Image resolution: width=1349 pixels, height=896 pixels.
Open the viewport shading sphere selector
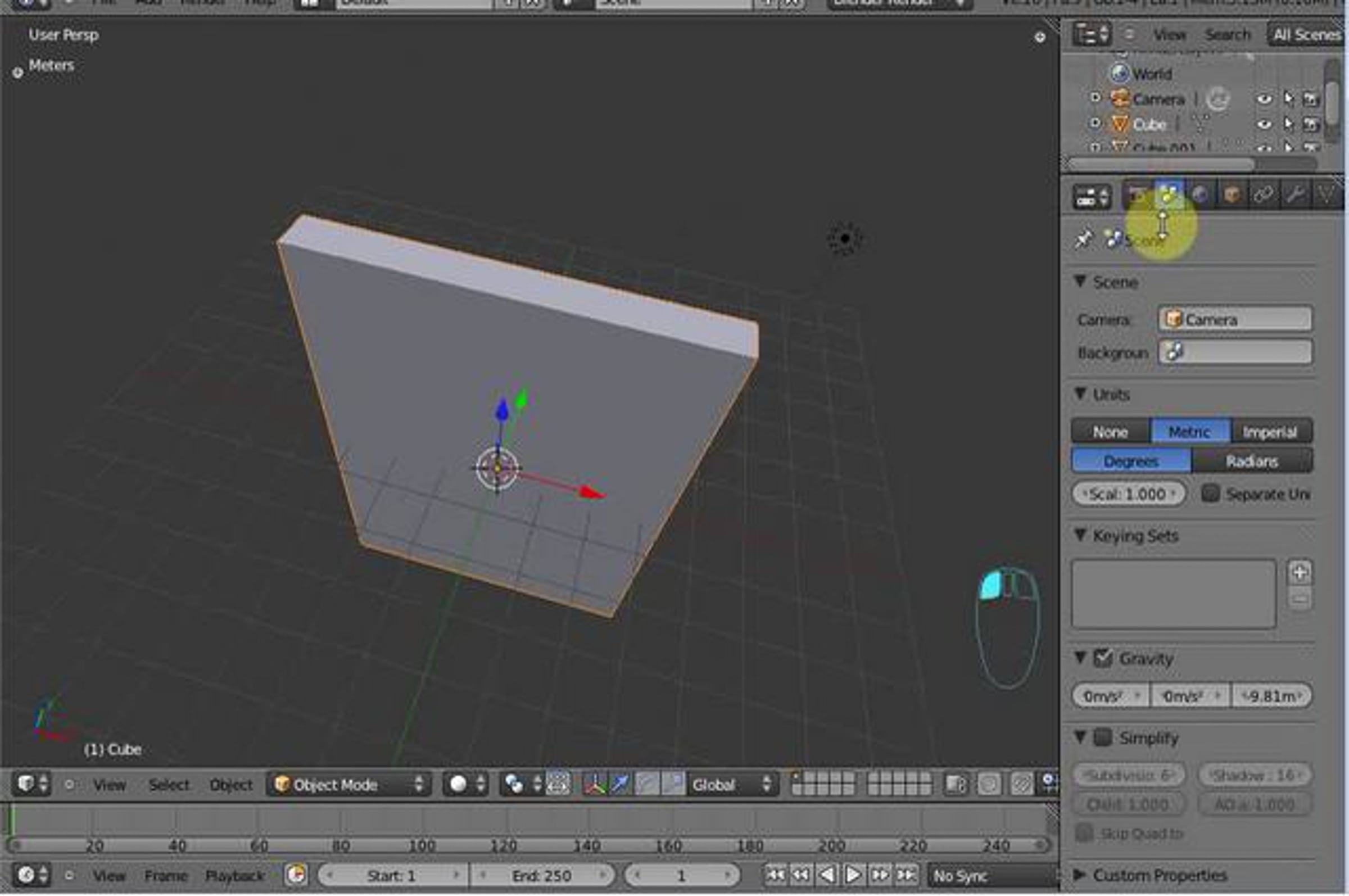[465, 784]
